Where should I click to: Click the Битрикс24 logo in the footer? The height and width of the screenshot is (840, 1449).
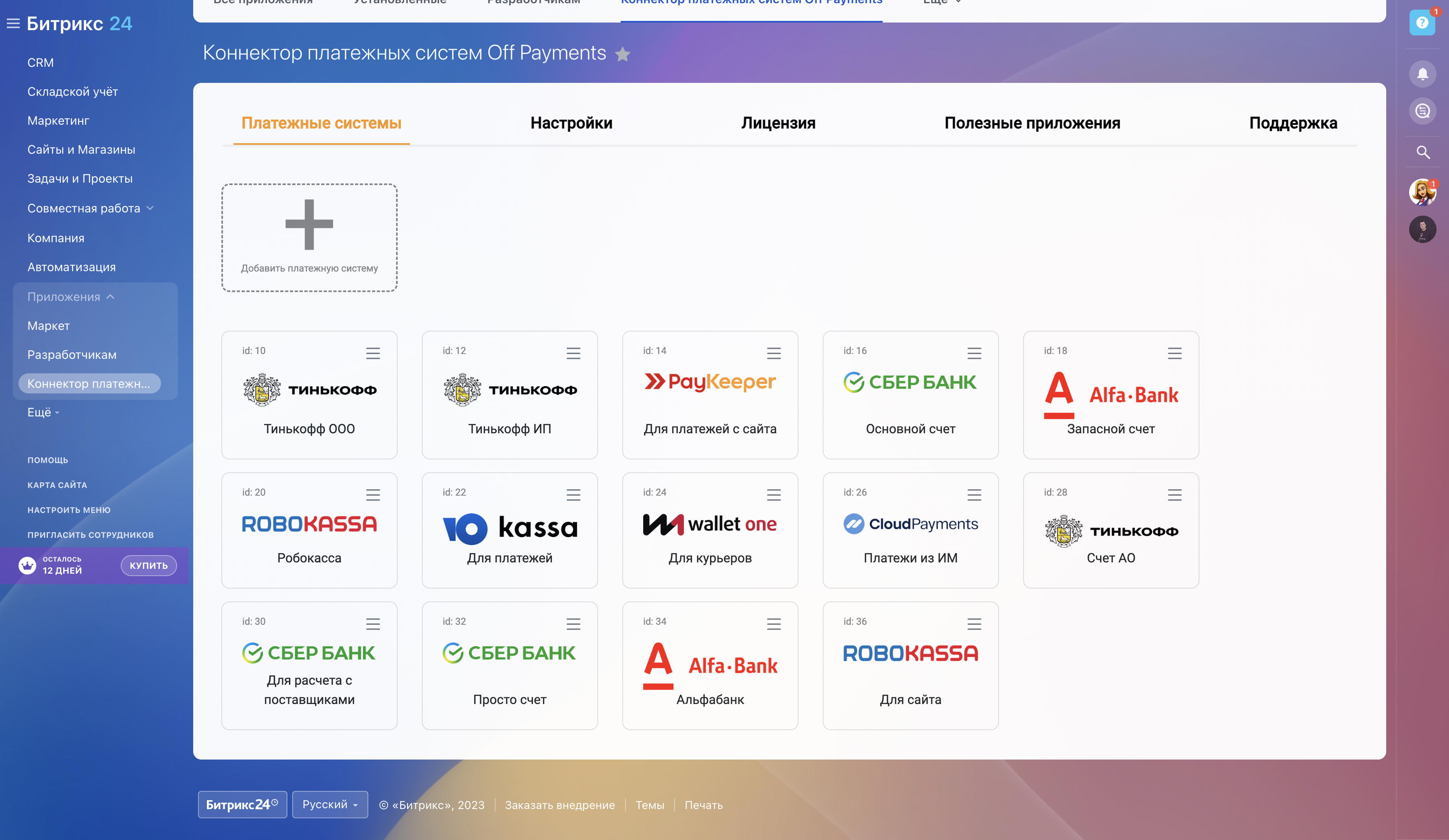coord(242,804)
